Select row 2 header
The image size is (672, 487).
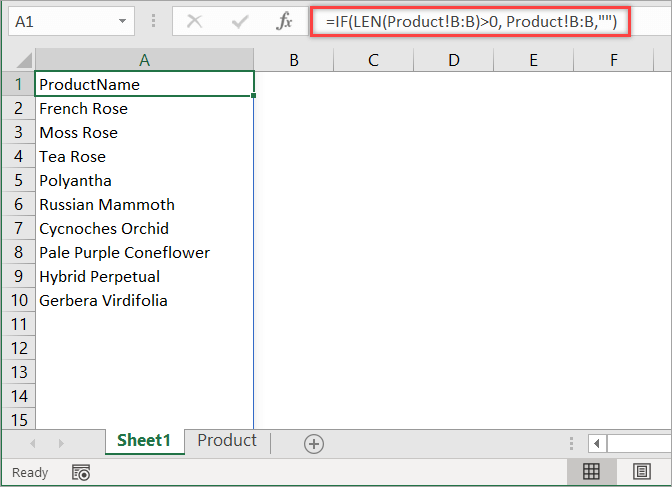click(x=18, y=108)
